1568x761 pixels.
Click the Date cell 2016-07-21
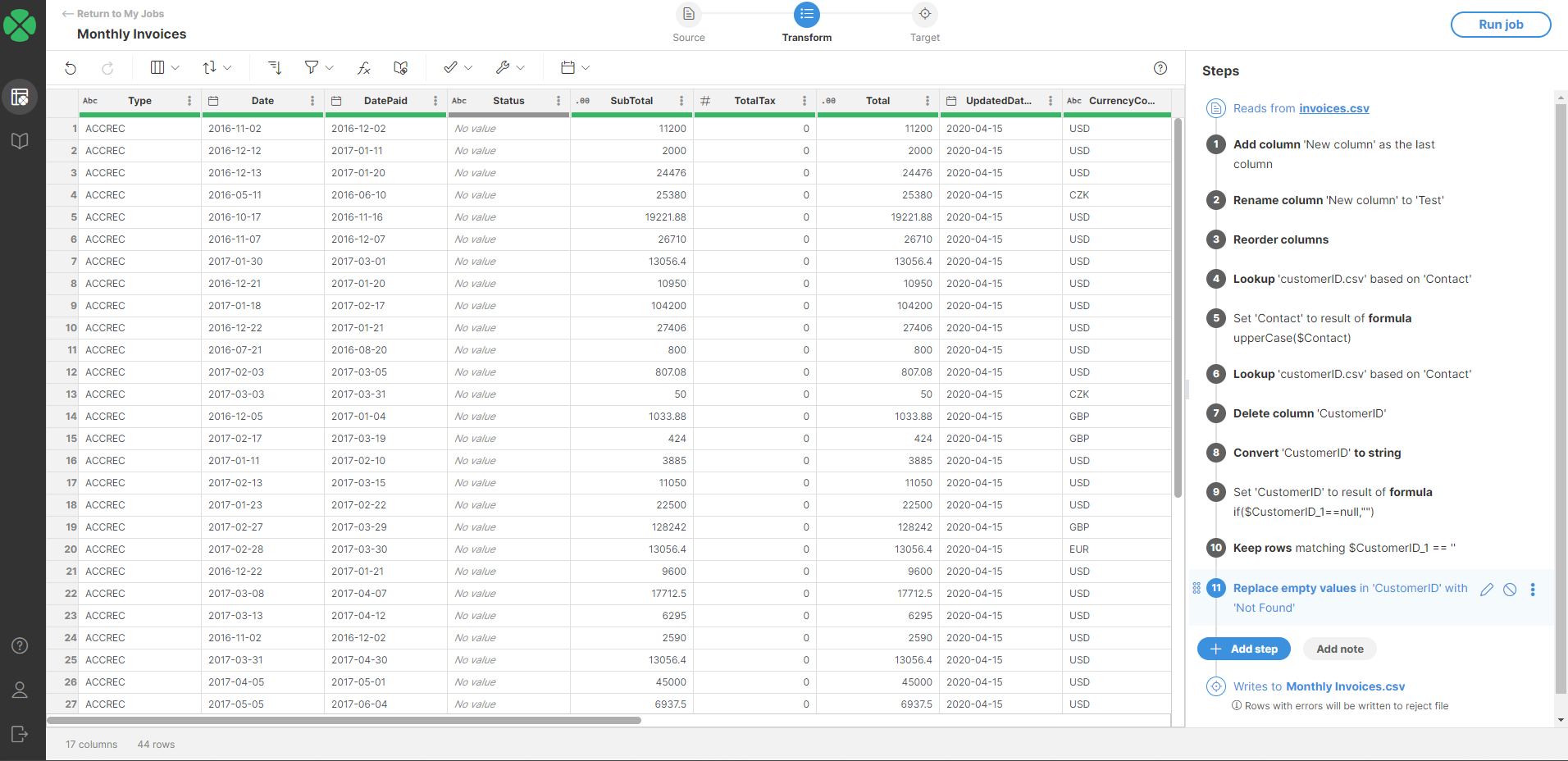pyautogui.click(x=262, y=350)
